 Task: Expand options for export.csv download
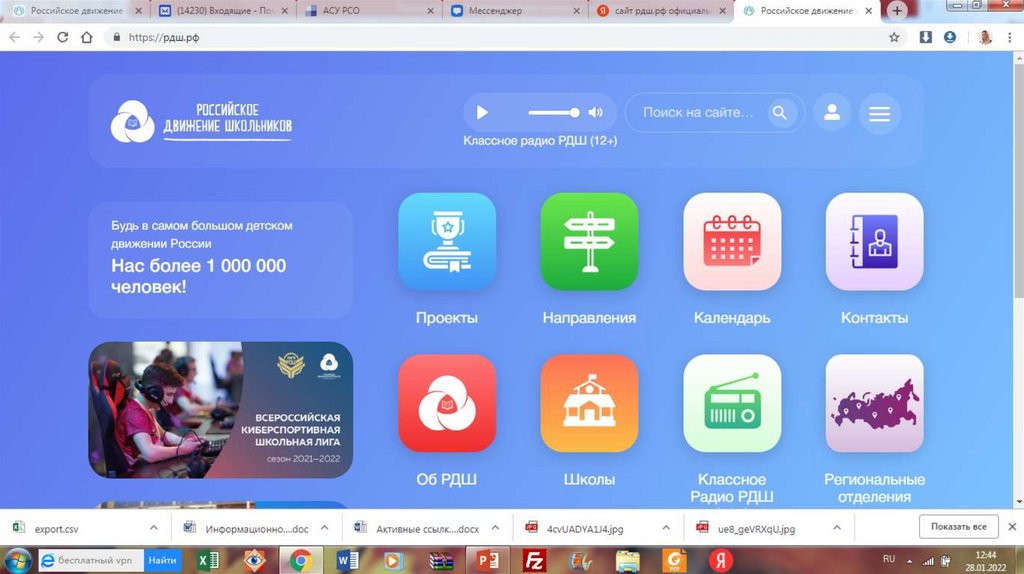[x=153, y=528]
